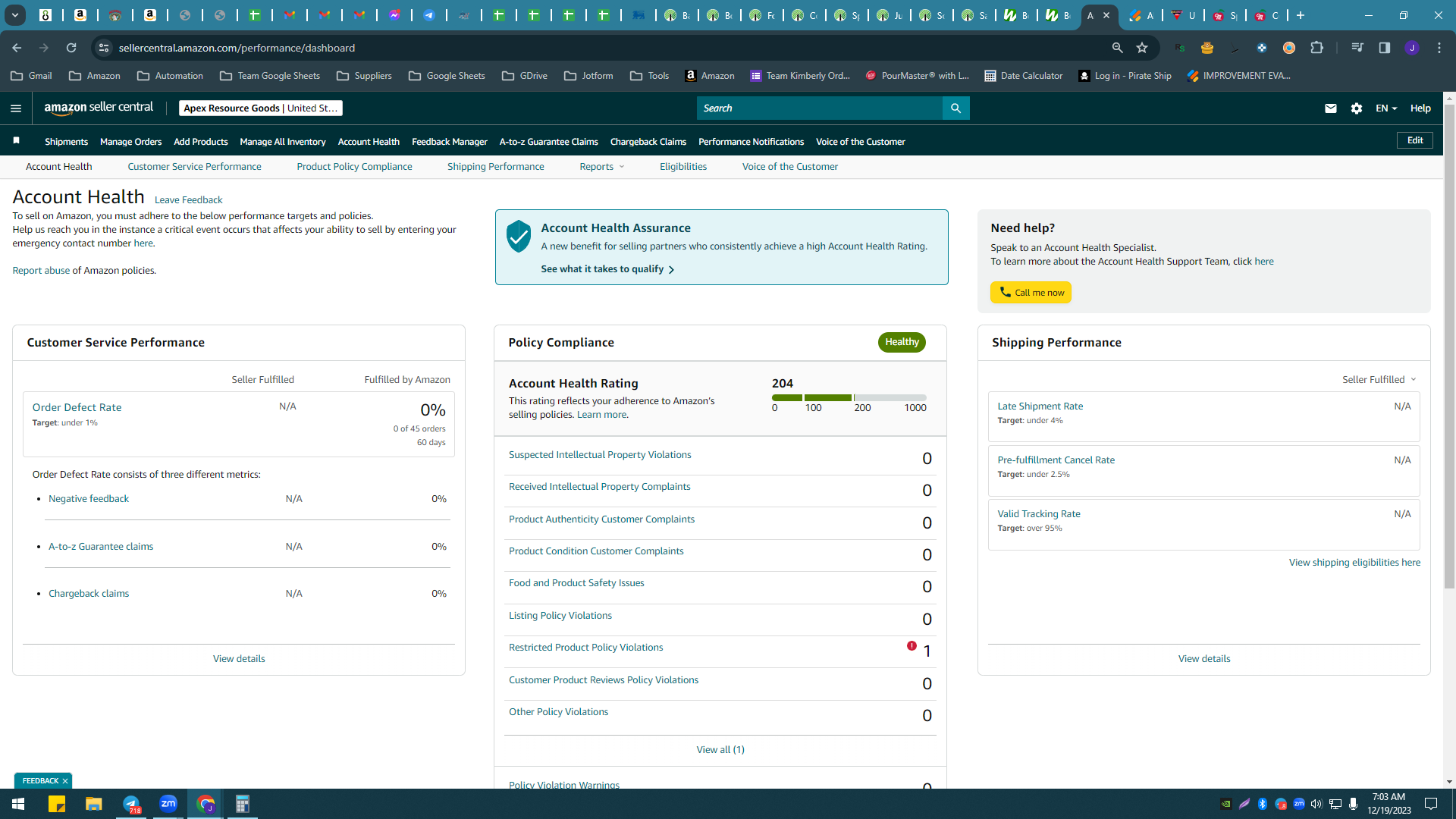Expand the Reports dropdown
The height and width of the screenshot is (819, 1456).
602,167
